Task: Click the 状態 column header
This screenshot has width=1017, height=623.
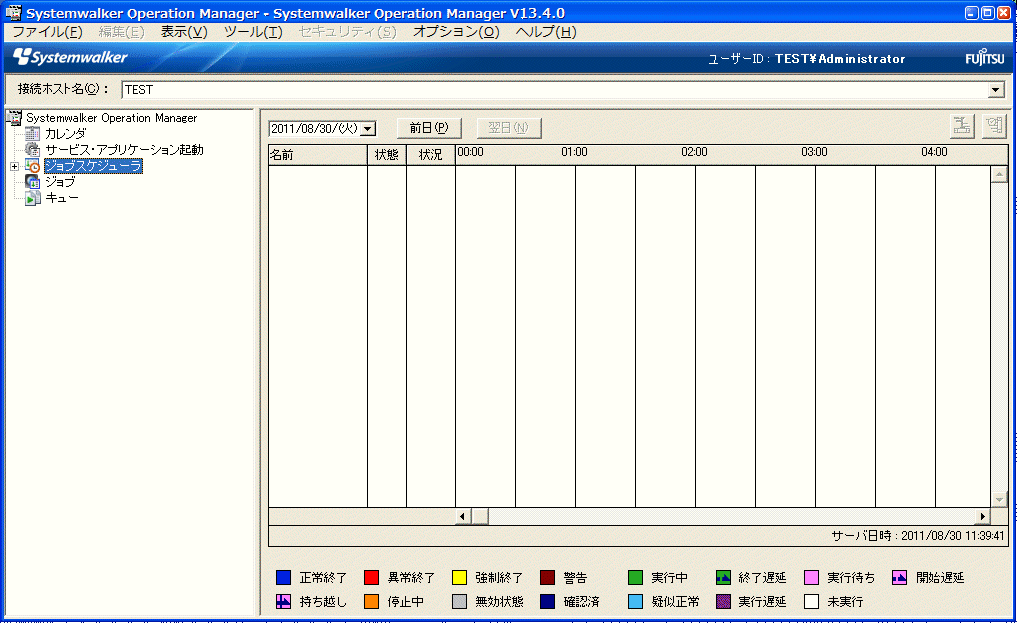Action: pos(387,155)
